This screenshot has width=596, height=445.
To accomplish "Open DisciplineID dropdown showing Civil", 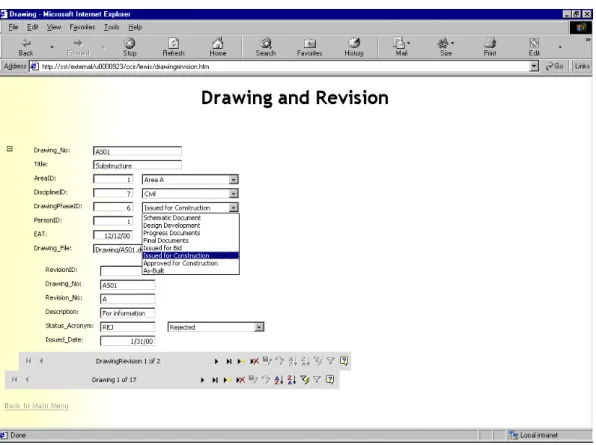I will pos(233,193).
